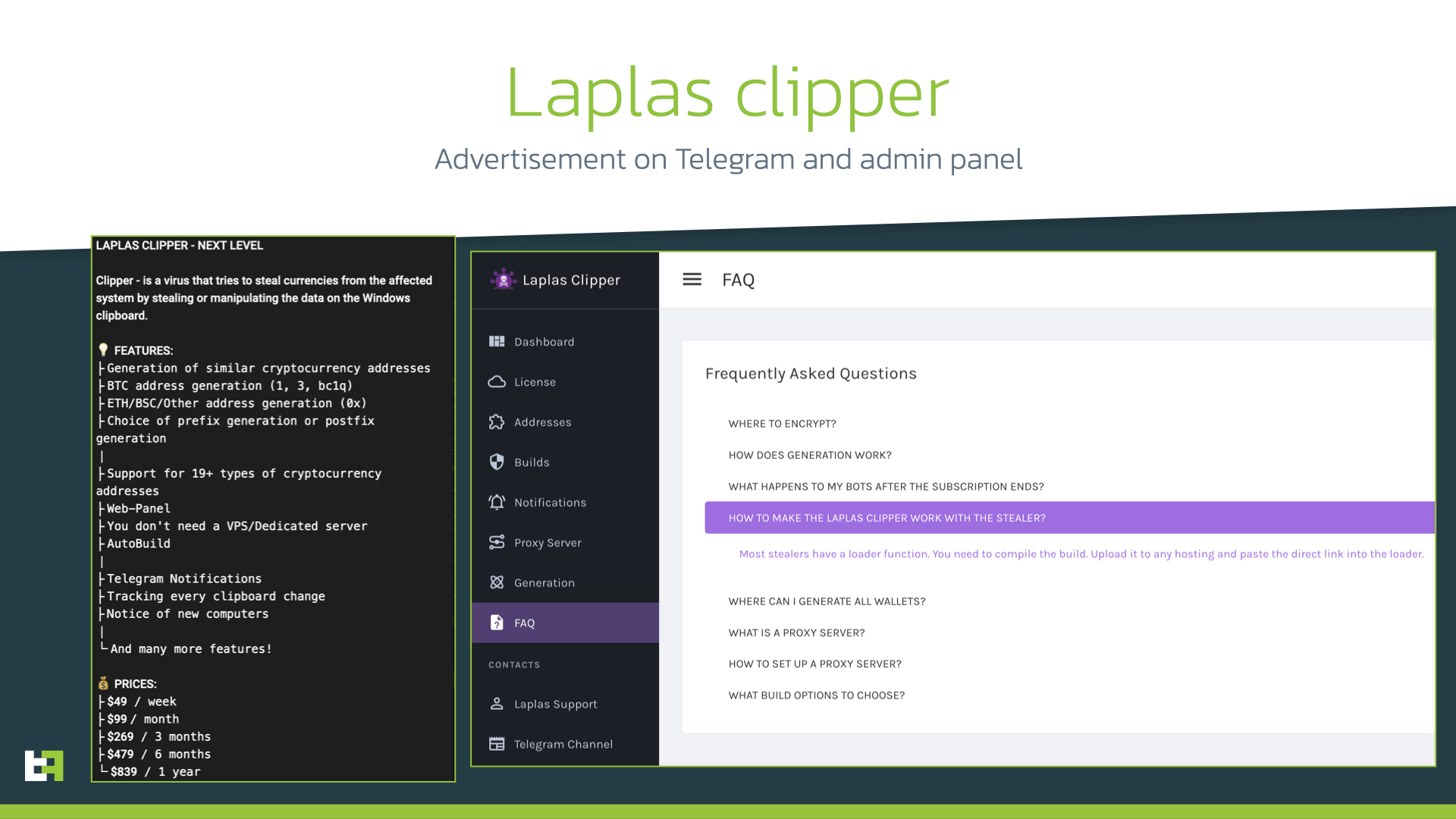This screenshot has width=1456, height=819.
Task: Expand WHERE CAN I GENERATE ALL WALLETS?
Action: point(827,601)
